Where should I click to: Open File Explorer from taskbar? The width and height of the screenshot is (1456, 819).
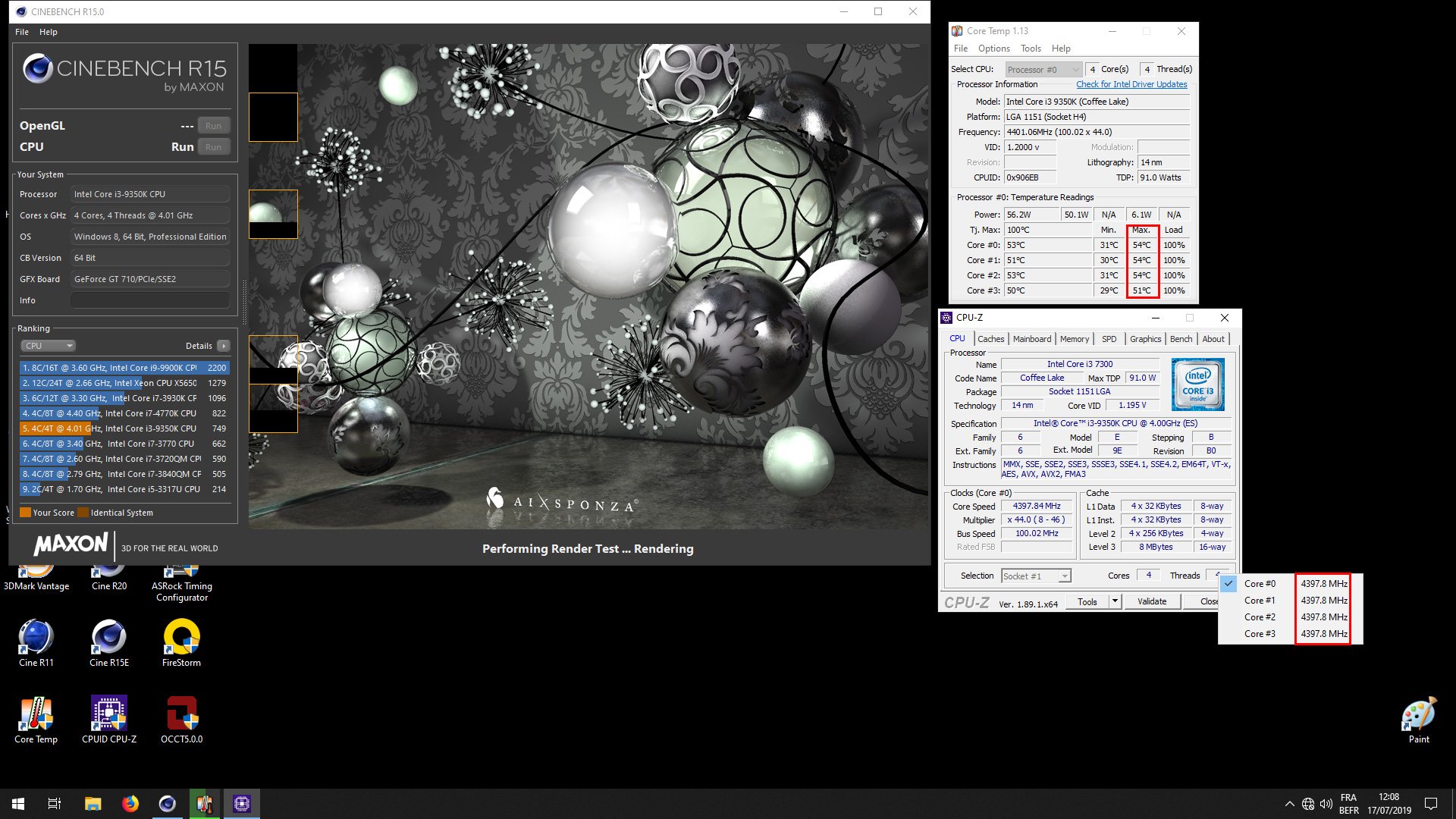[x=93, y=804]
